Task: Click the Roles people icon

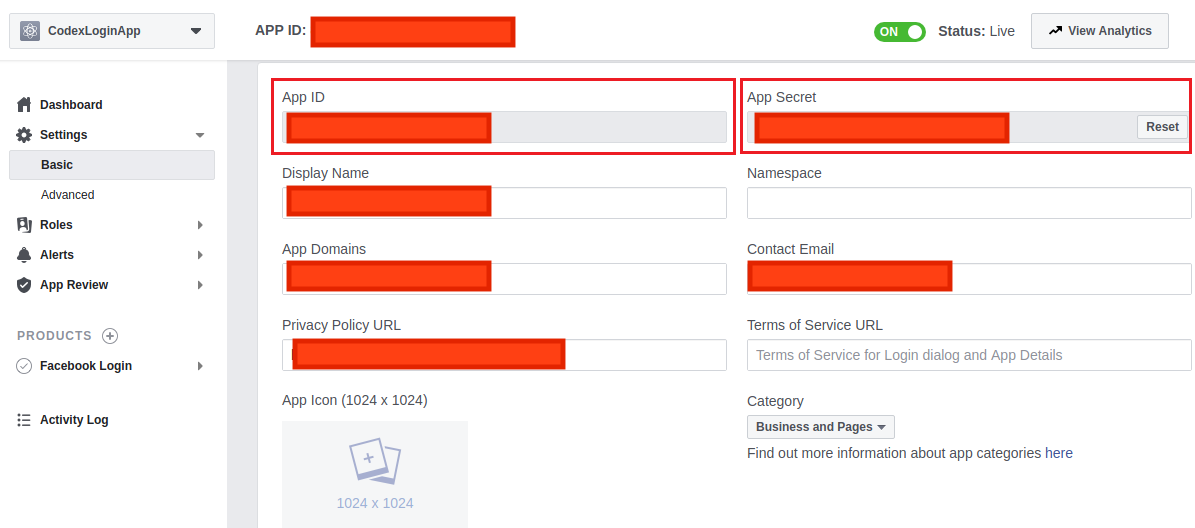Action: tap(24, 225)
